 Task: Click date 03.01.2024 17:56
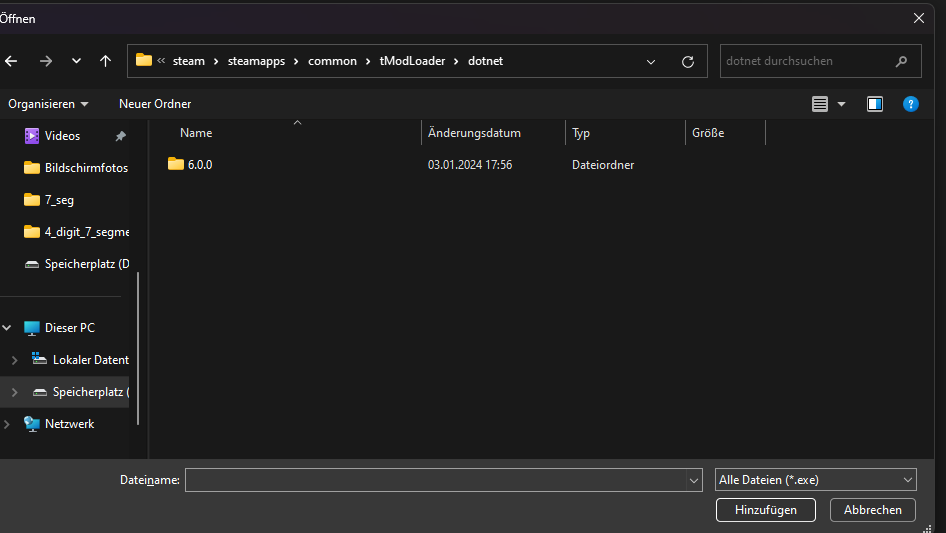[x=470, y=165]
